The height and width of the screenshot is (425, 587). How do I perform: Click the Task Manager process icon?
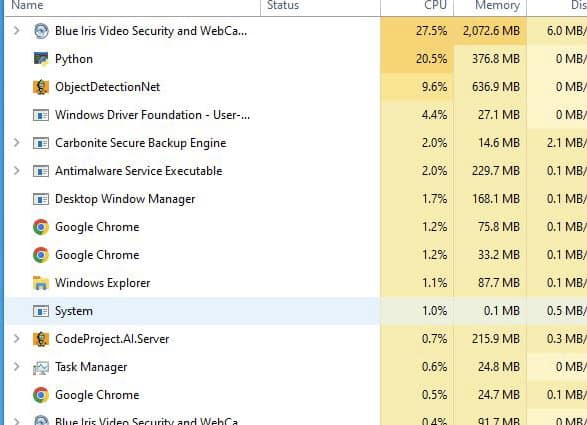pos(41,367)
